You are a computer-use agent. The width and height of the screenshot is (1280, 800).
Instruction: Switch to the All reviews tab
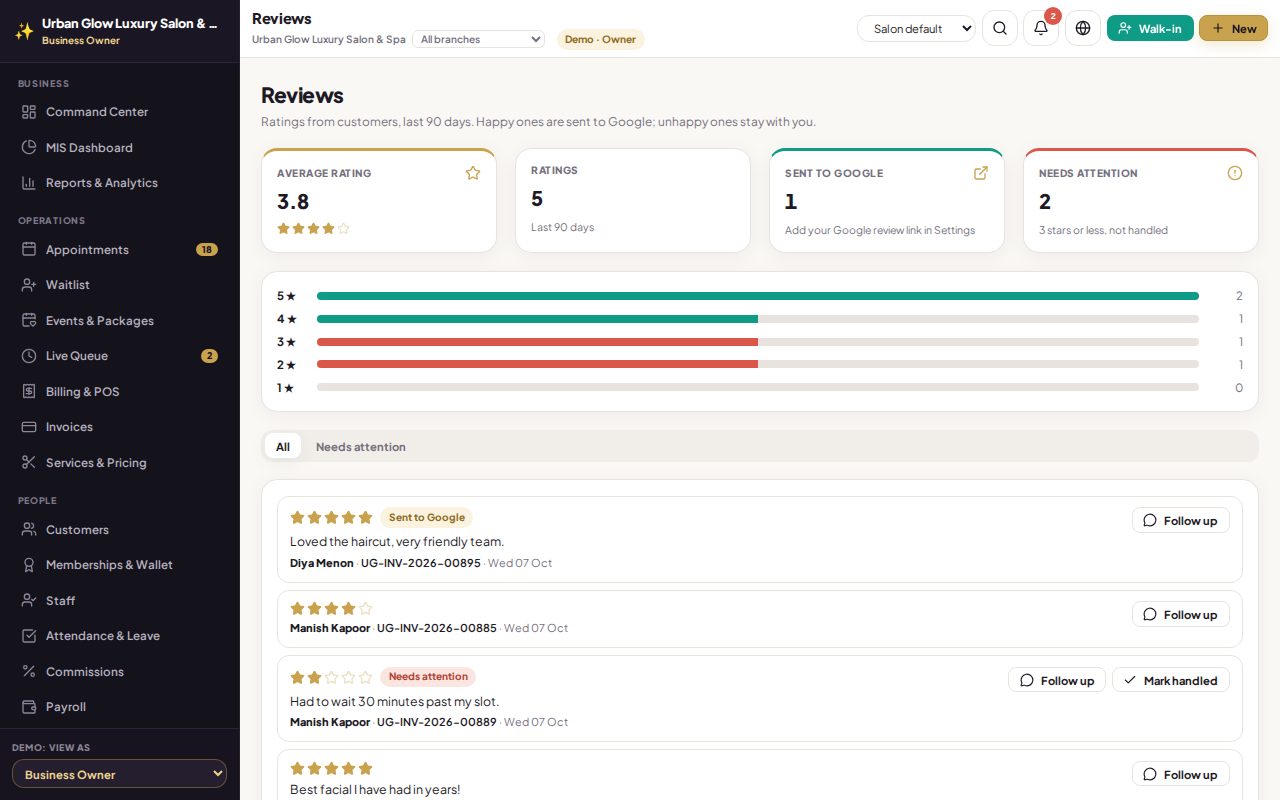(283, 447)
